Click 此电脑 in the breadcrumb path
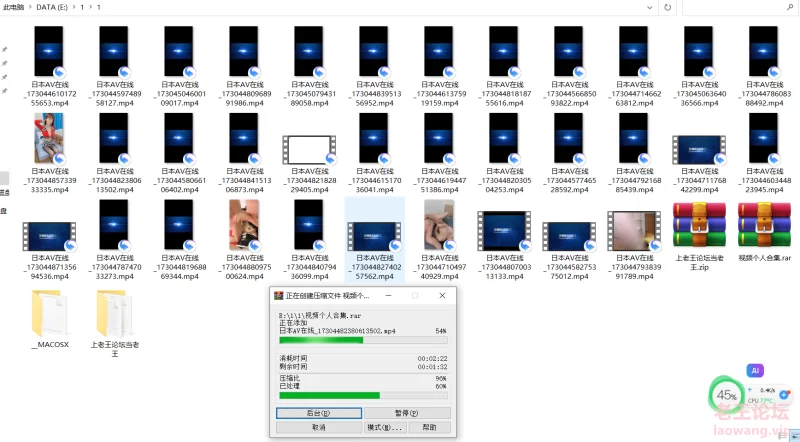The width and height of the screenshot is (800, 442). pyautogui.click(x=13, y=7)
